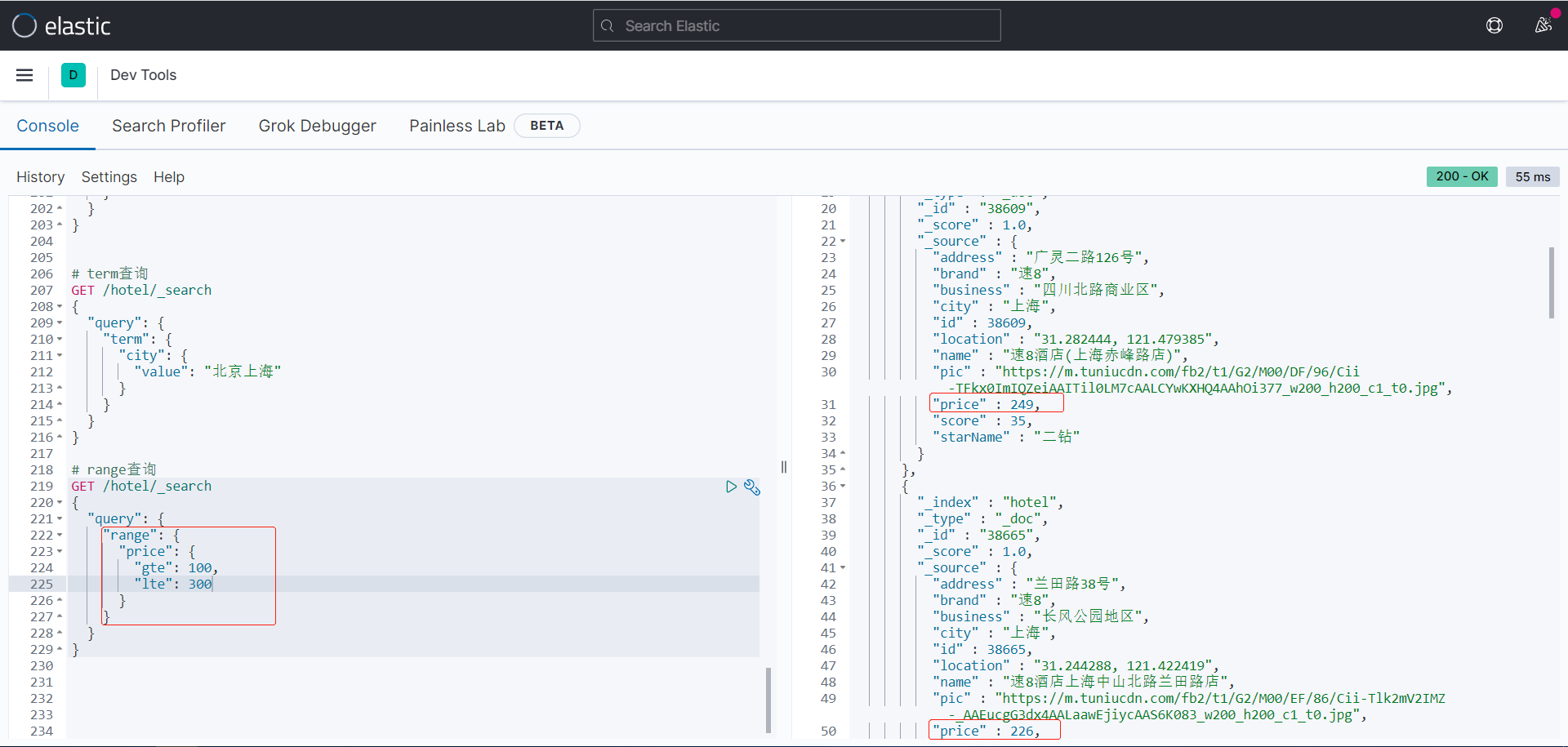Click the Dev Tools breadcrumb
Viewport: 1568px width, 747px height.
(143, 75)
